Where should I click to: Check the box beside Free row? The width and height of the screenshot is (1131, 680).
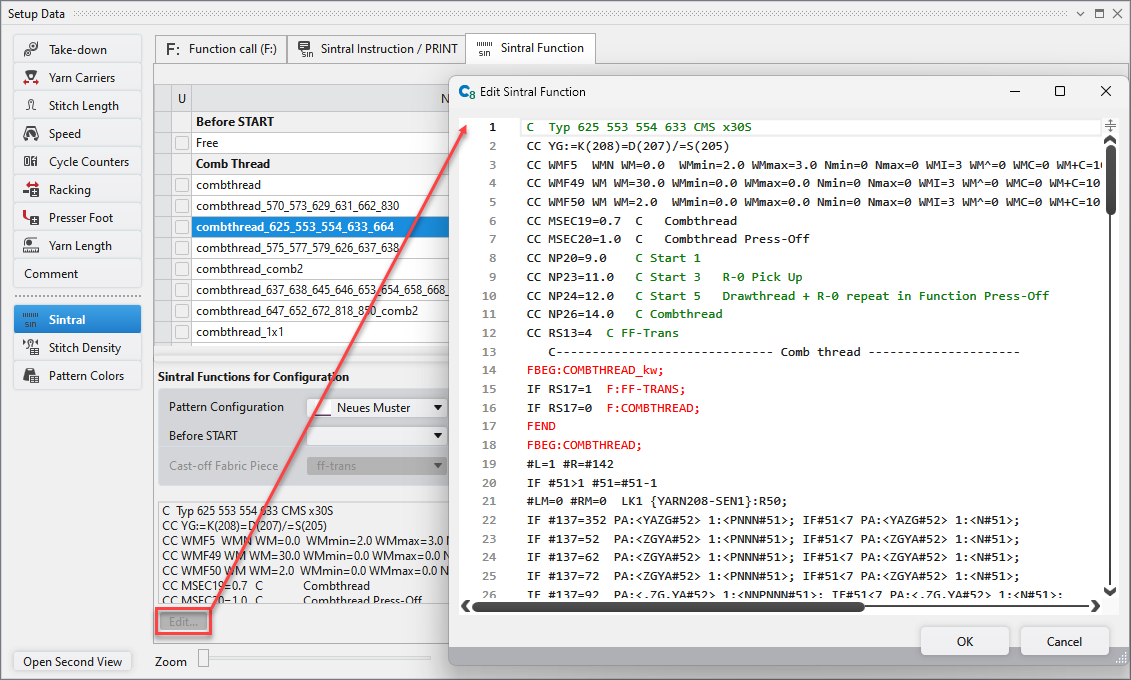click(x=181, y=143)
